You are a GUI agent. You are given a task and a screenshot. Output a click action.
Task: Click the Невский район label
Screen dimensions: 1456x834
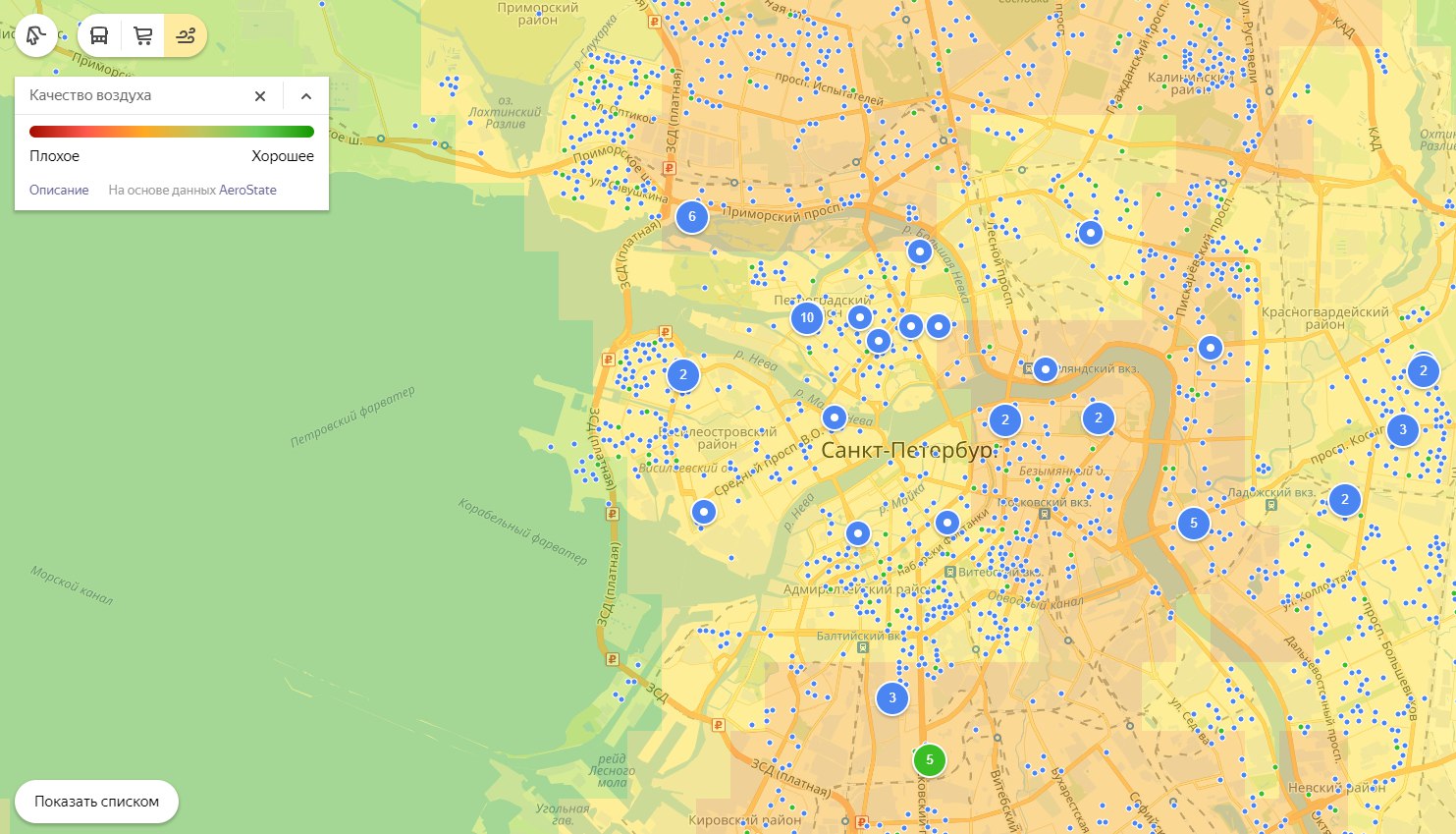tap(1337, 788)
